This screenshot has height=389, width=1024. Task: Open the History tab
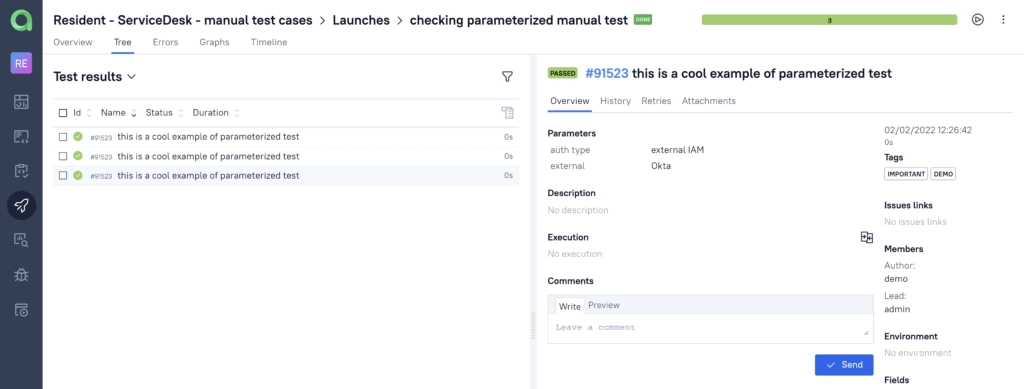point(615,101)
